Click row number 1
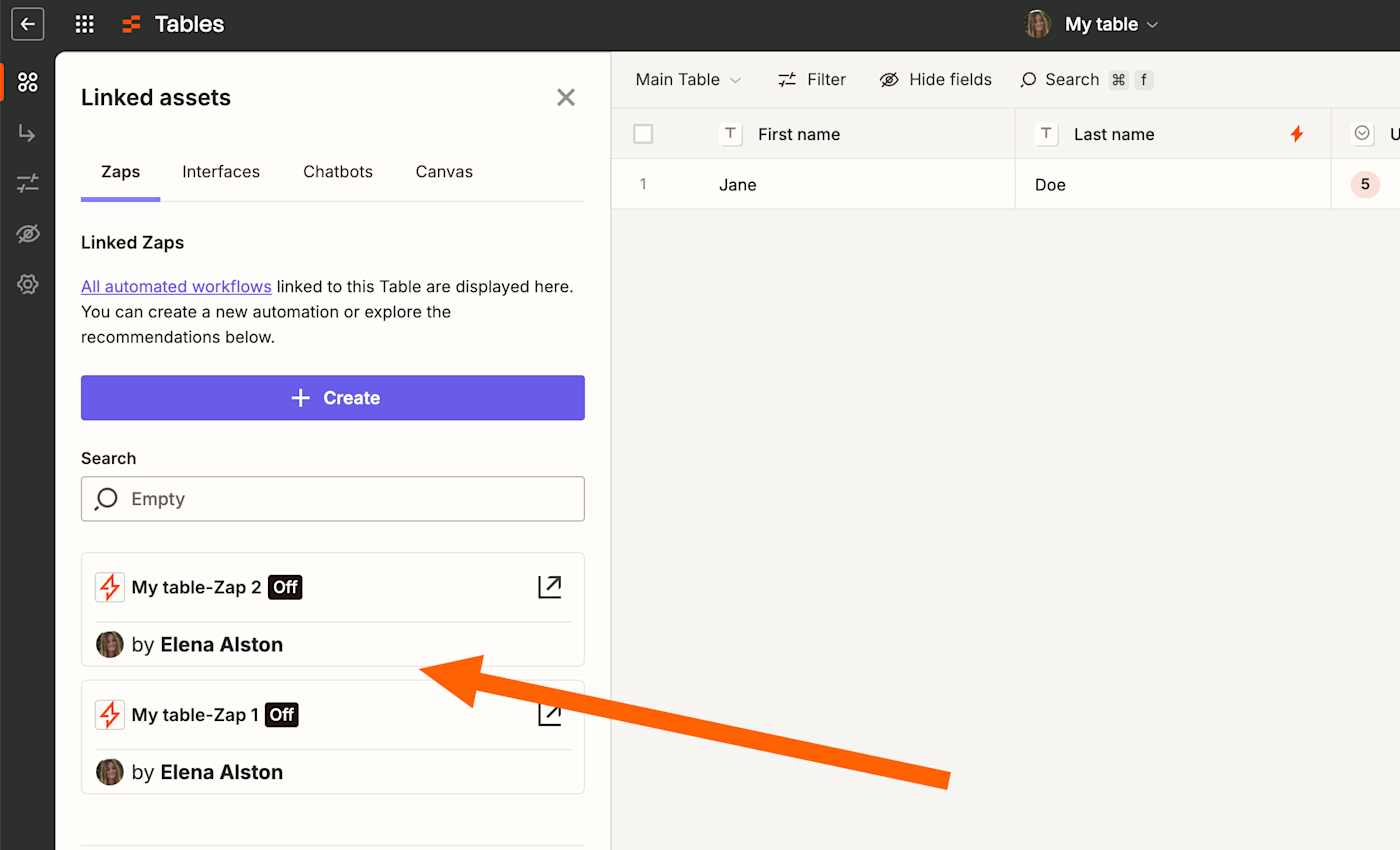The width and height of the screenshot is (1400, 850). tap(643, 184)
